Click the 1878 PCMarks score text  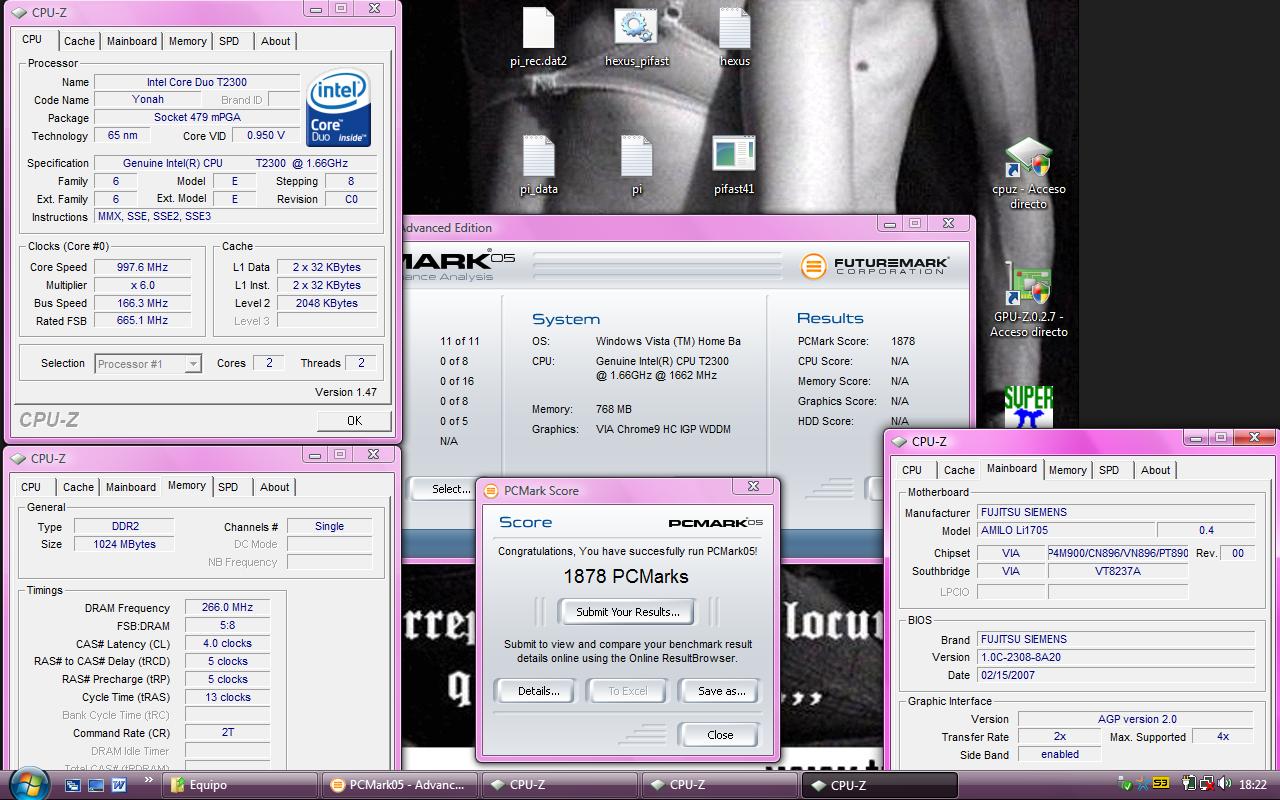[626, 576]
